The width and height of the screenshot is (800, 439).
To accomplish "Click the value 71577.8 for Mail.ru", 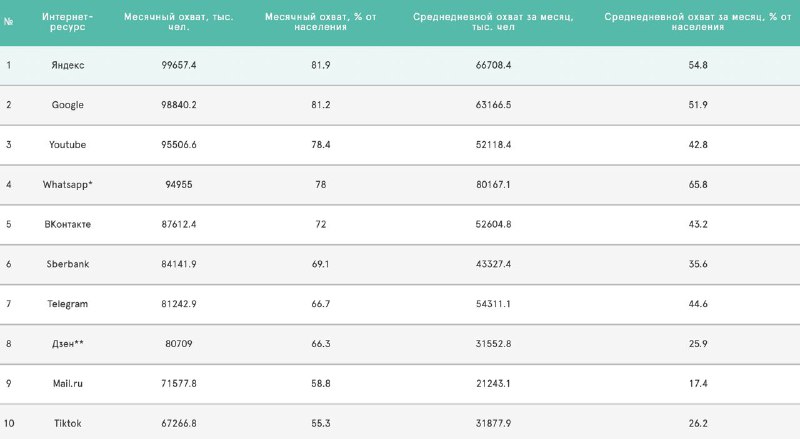I will tap(179, 383).
